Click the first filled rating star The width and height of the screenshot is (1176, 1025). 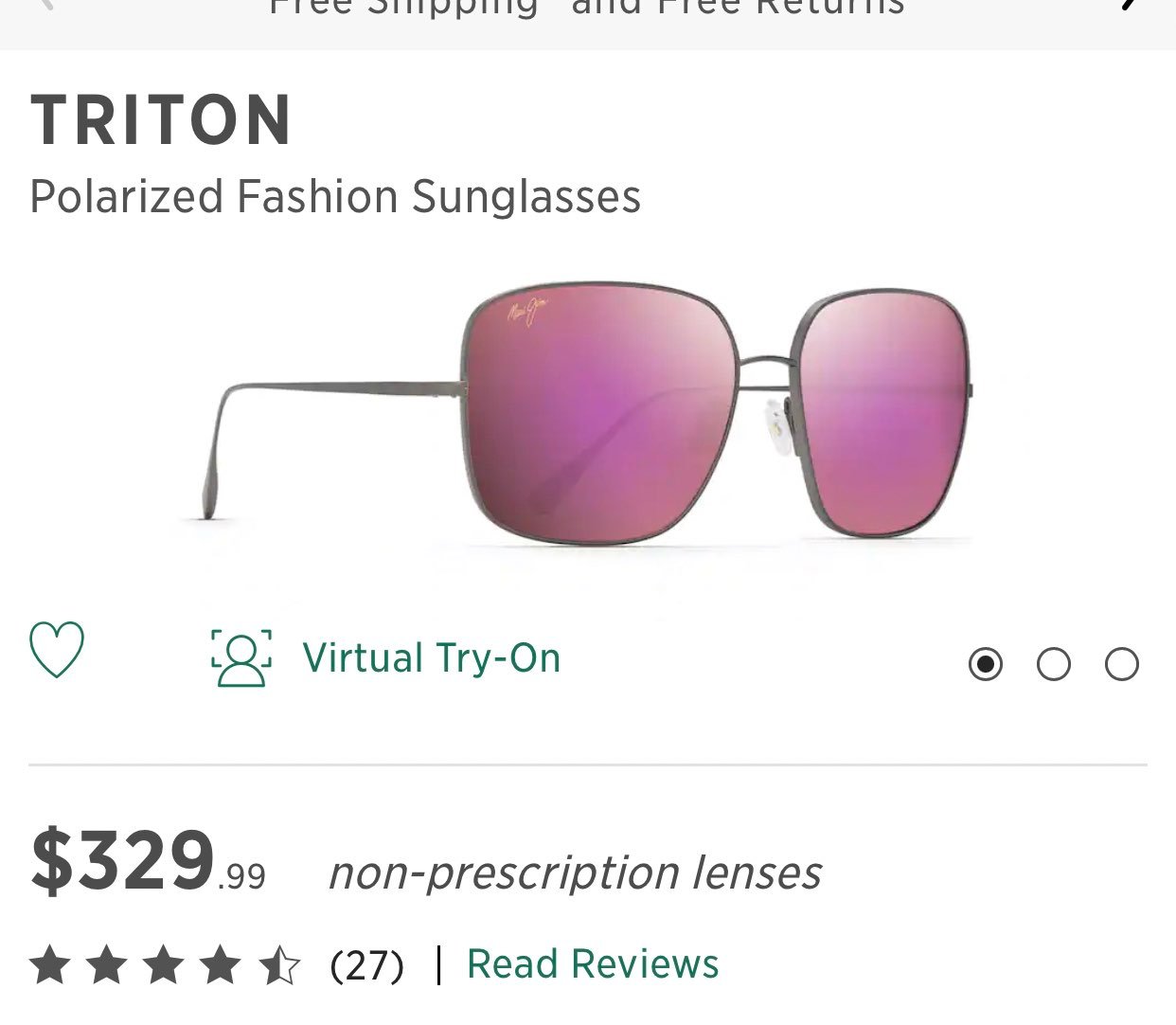click(50, 966)
